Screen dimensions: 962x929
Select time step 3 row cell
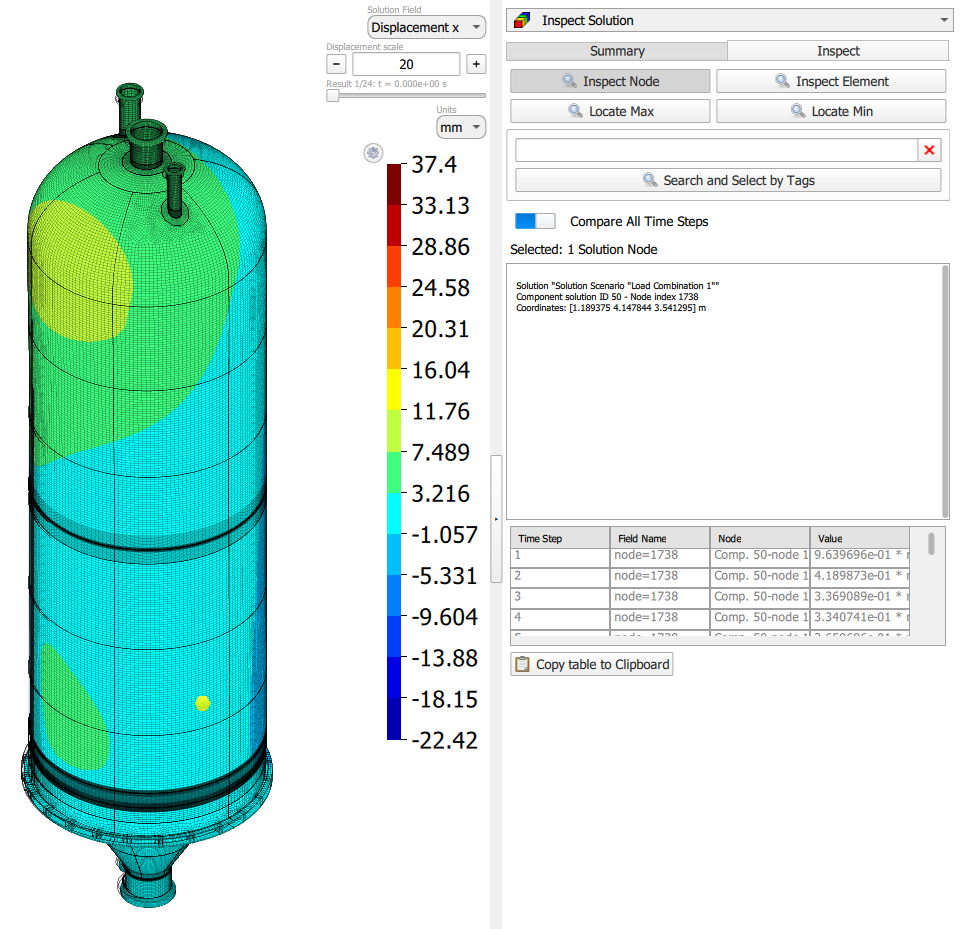pos(560,596)
